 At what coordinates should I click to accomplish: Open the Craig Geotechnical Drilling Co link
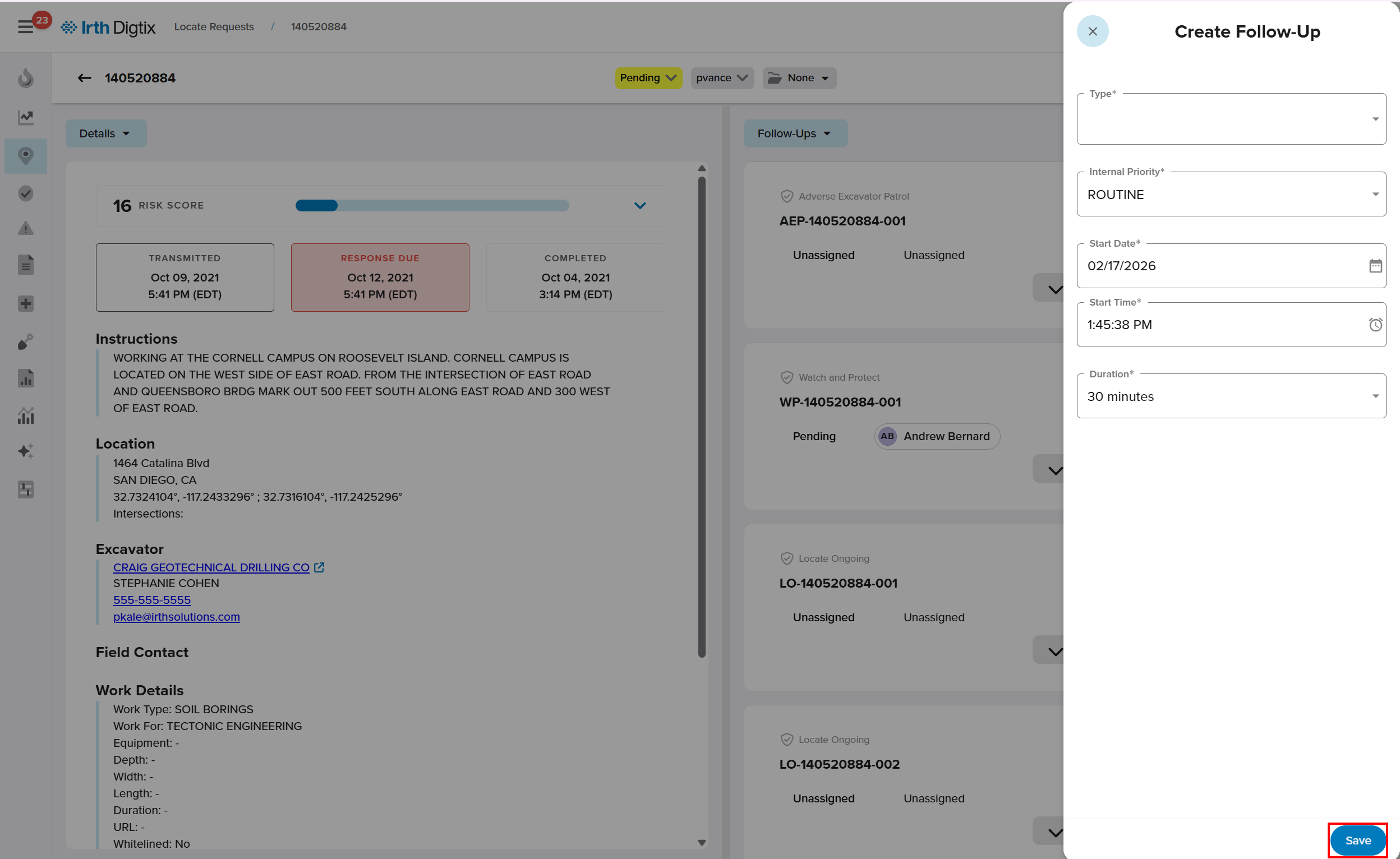tap(211, 567)
